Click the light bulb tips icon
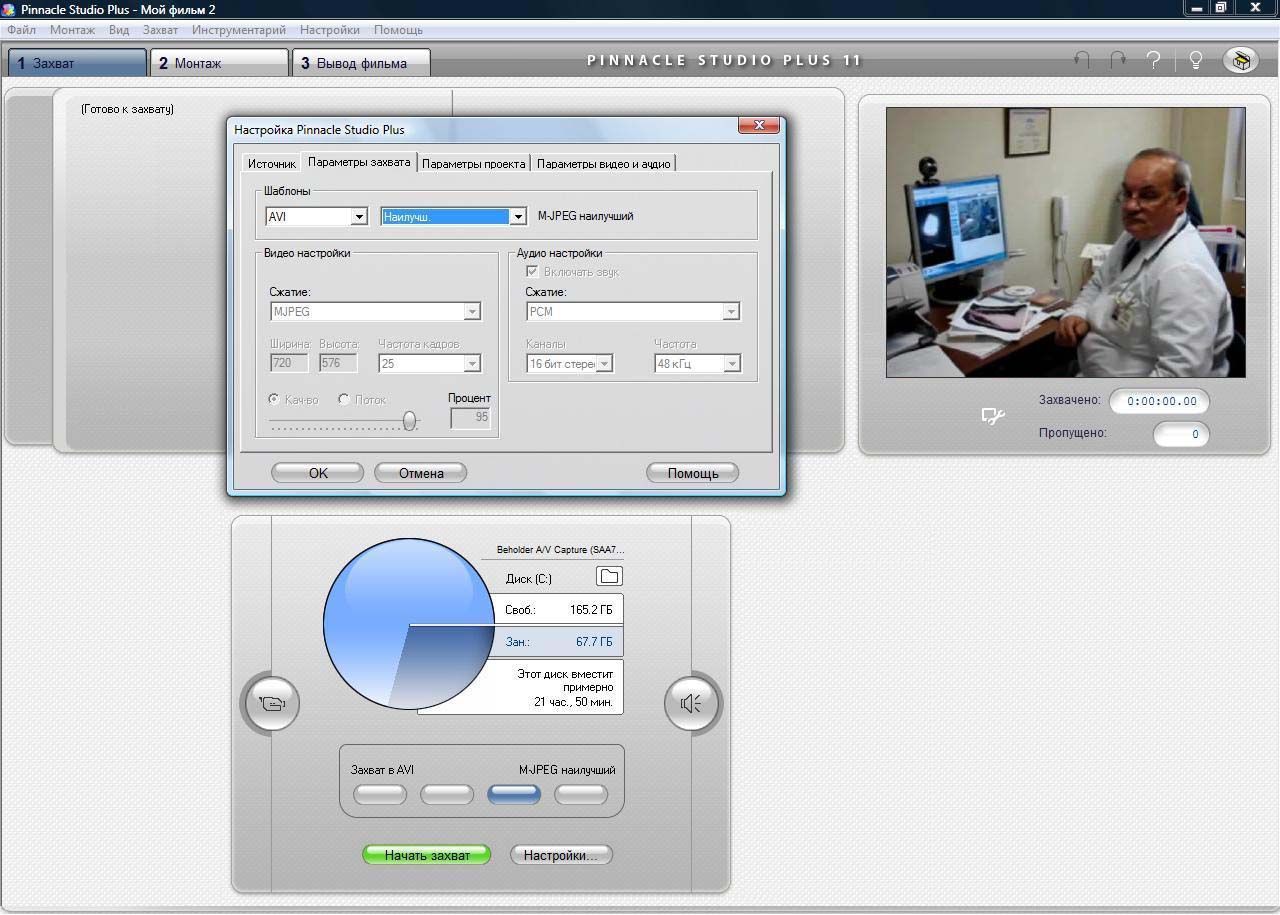 coord(1195,60)
